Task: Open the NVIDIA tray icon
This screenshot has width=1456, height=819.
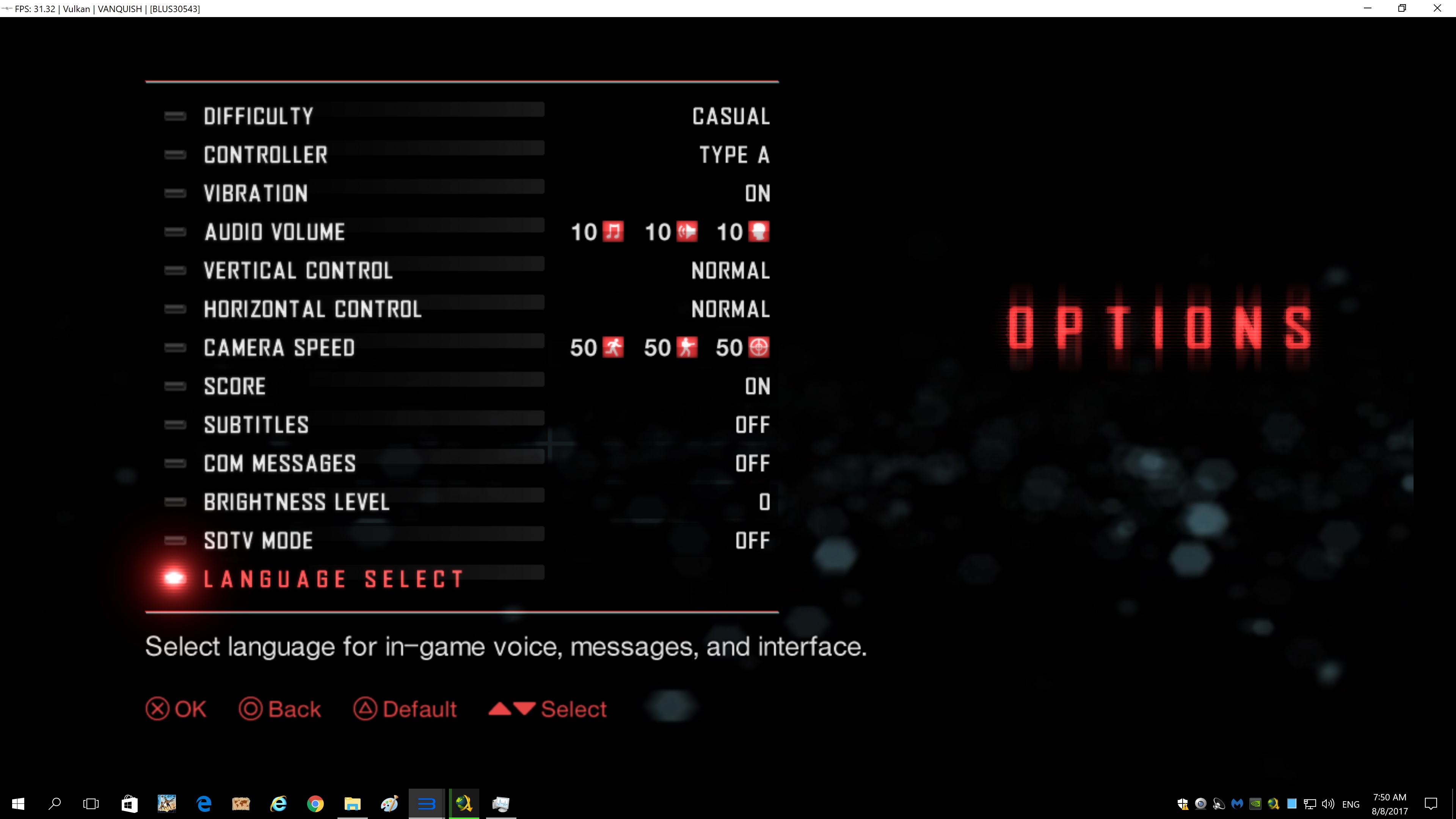Action: point(1255,804)
